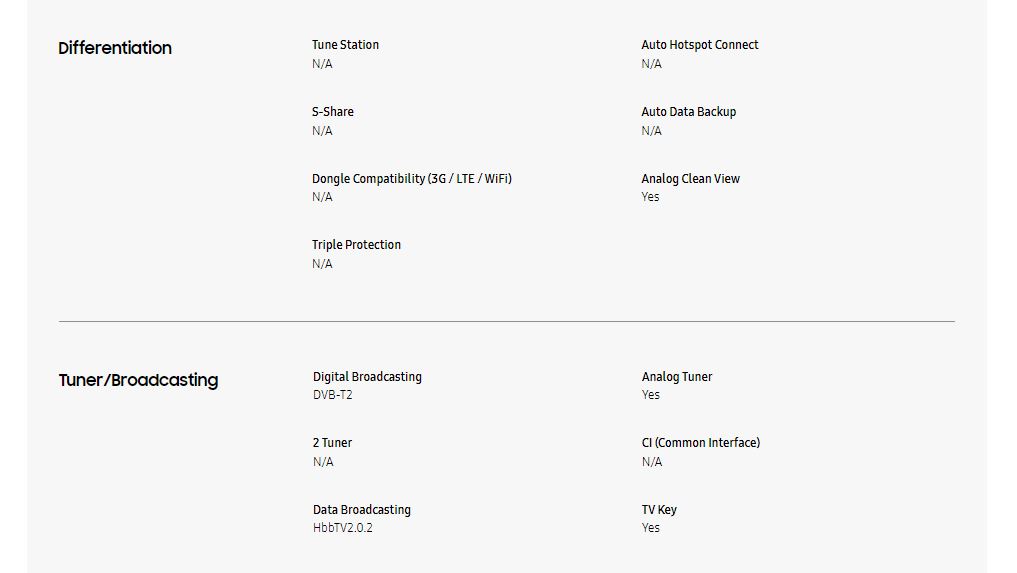Click the Analog Tuner spec label
Image resolution: width=1017 pixels, height=573 pixels.
(x=676, y=377)
